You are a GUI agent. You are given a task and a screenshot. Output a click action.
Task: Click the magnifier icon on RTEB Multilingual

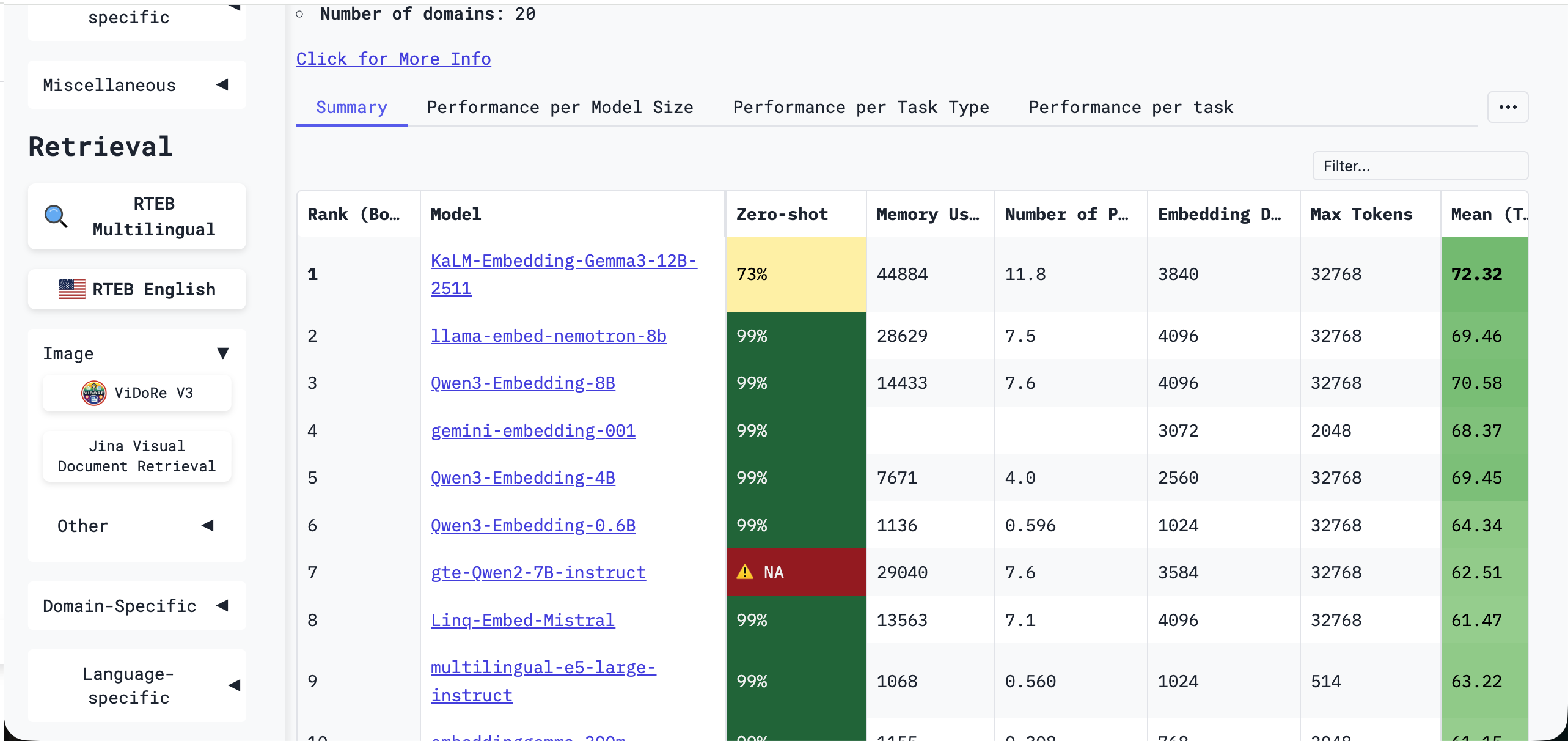tap(56, 216)
